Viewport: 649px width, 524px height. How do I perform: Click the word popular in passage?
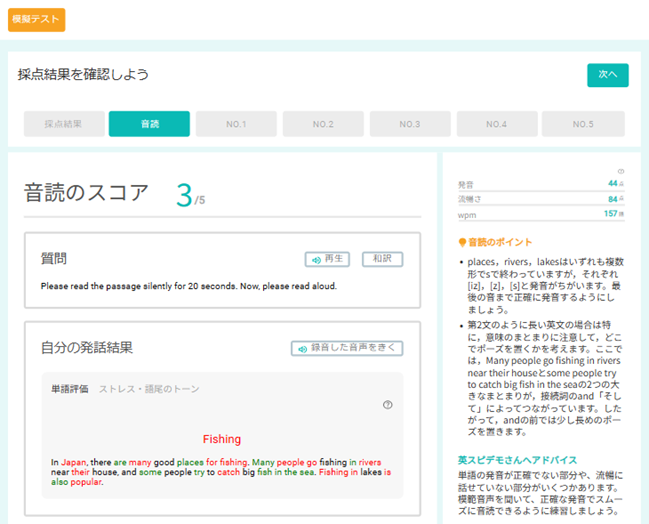[86, 482]
